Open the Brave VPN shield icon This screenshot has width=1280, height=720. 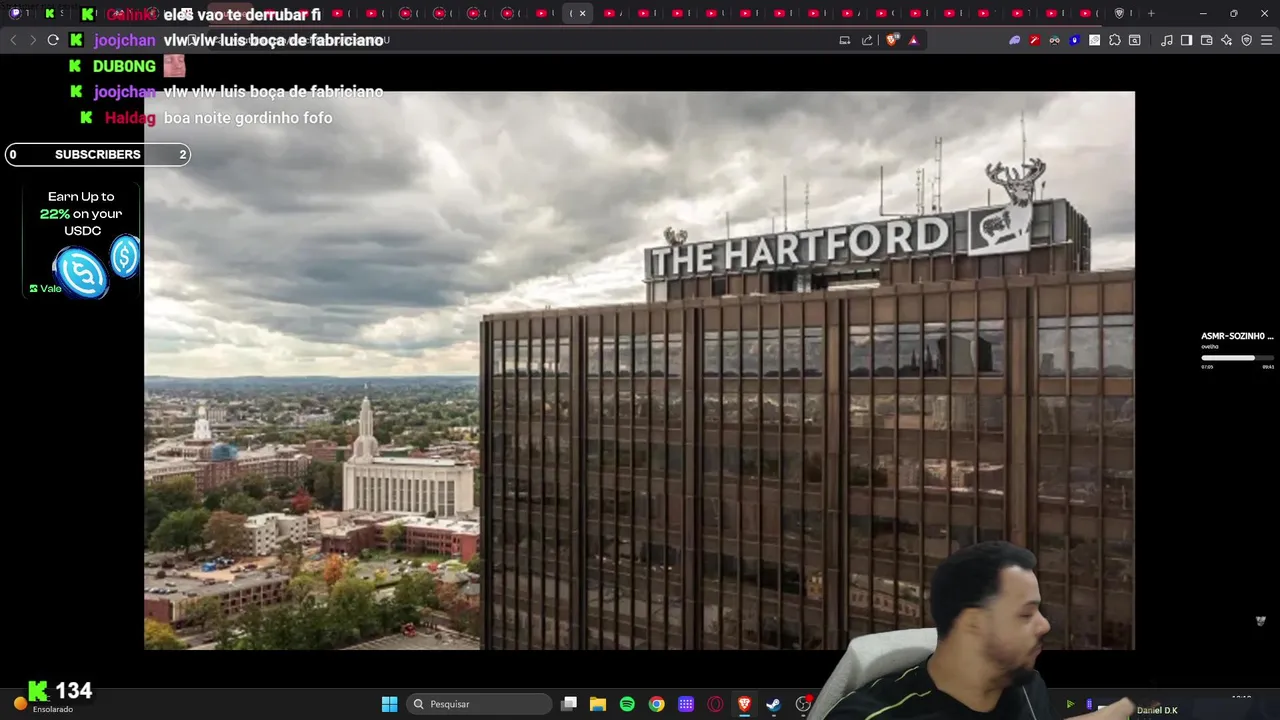[x=1246, y=40]
